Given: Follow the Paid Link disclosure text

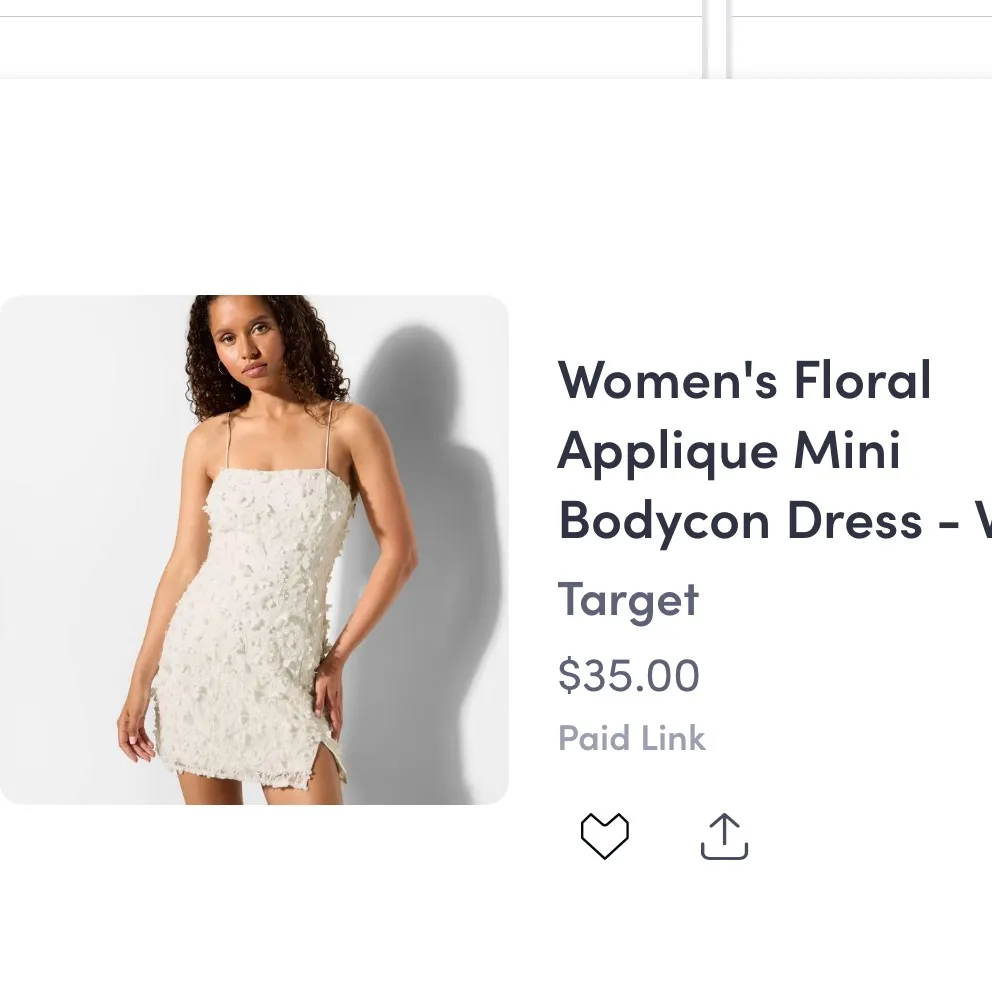Looking at the screenshot, I should 632,737.
